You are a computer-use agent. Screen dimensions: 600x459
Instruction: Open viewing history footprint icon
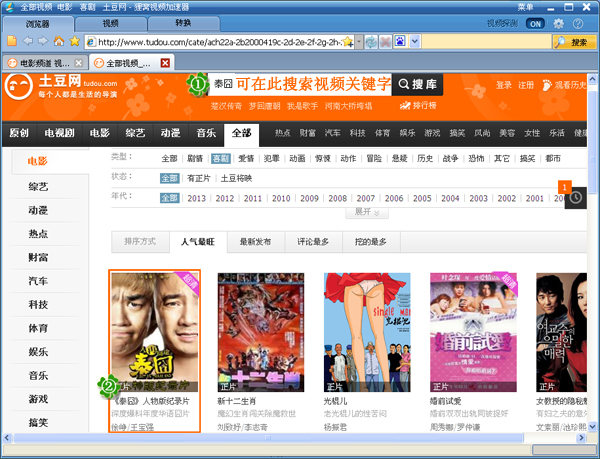[x=547, y=85]
